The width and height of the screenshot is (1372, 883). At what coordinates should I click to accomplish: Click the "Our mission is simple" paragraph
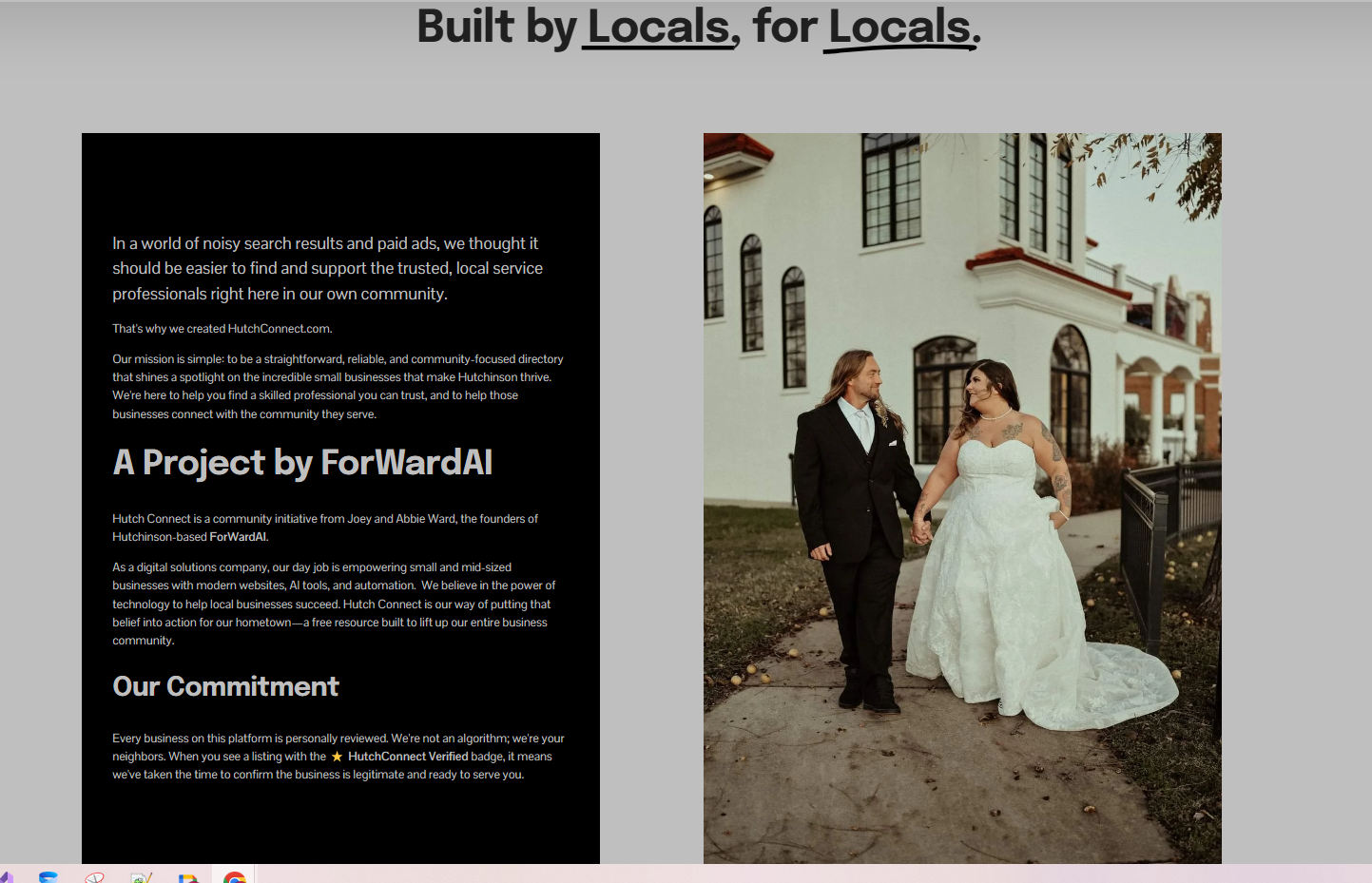click(x=338, y=387)
